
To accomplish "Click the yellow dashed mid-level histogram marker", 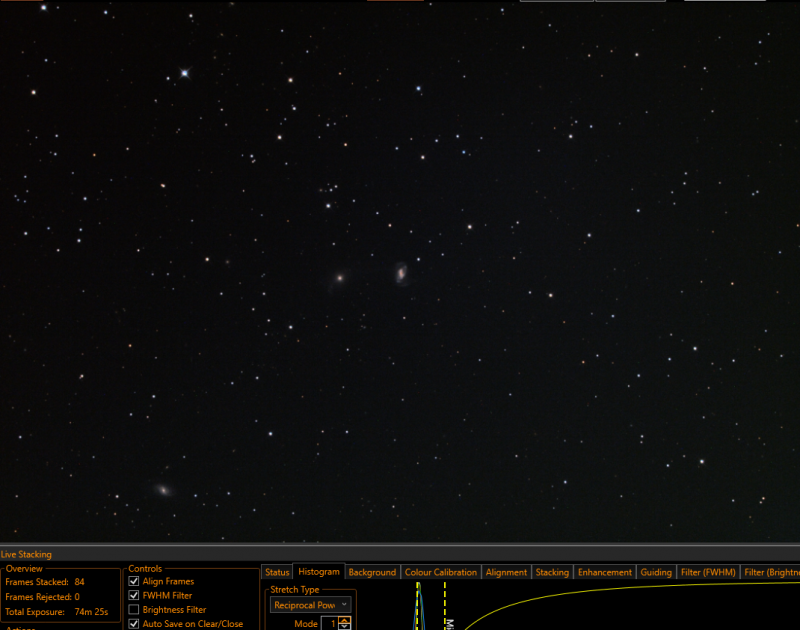I will click(x=445, y=606).
